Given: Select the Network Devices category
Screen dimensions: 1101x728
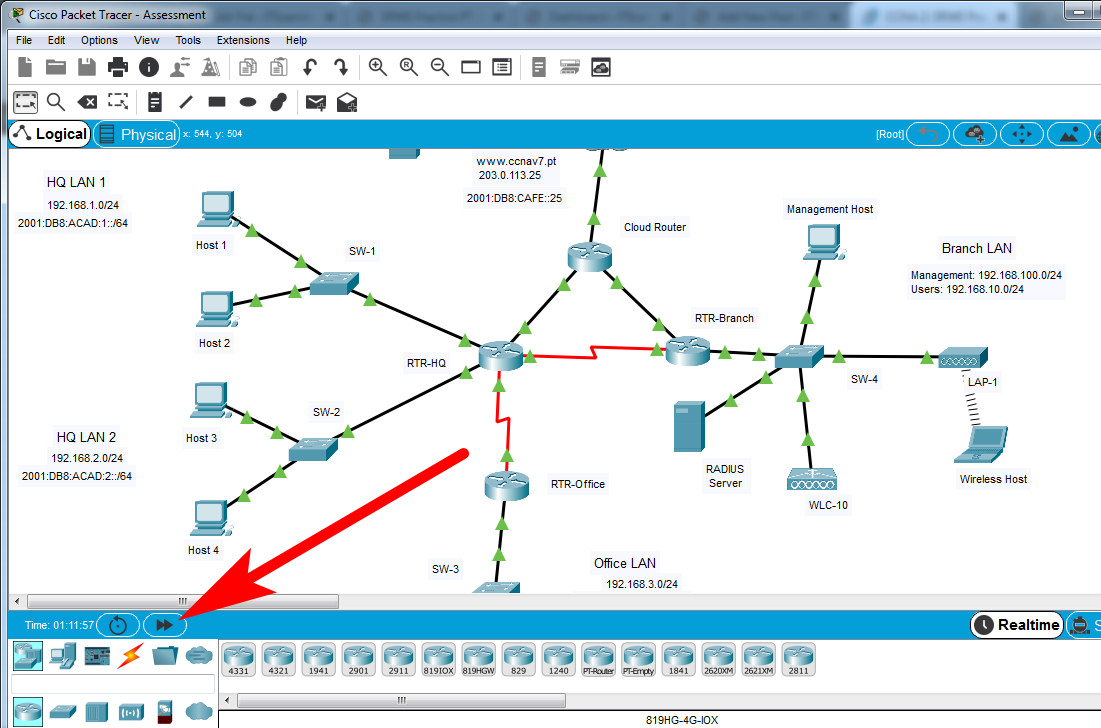Looking at the screenshot, I should point(28,656).
